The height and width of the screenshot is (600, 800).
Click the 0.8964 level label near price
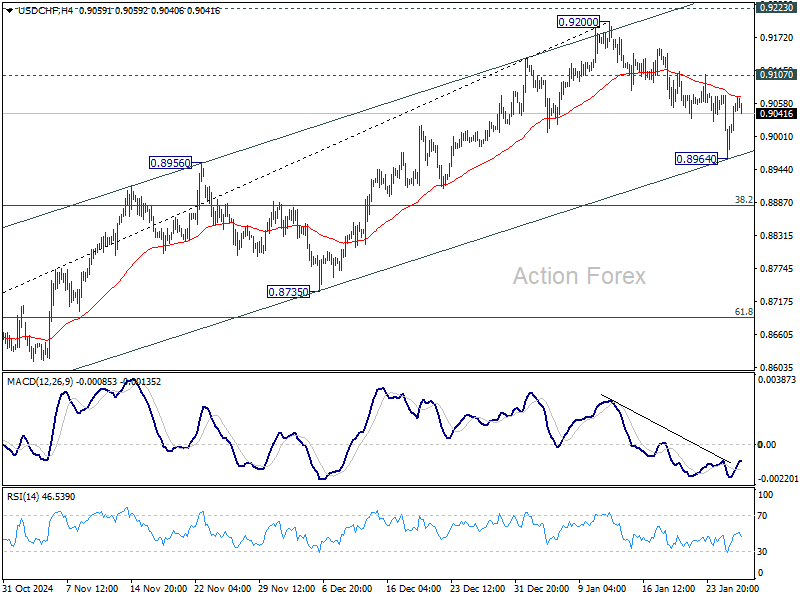(697, 158)
